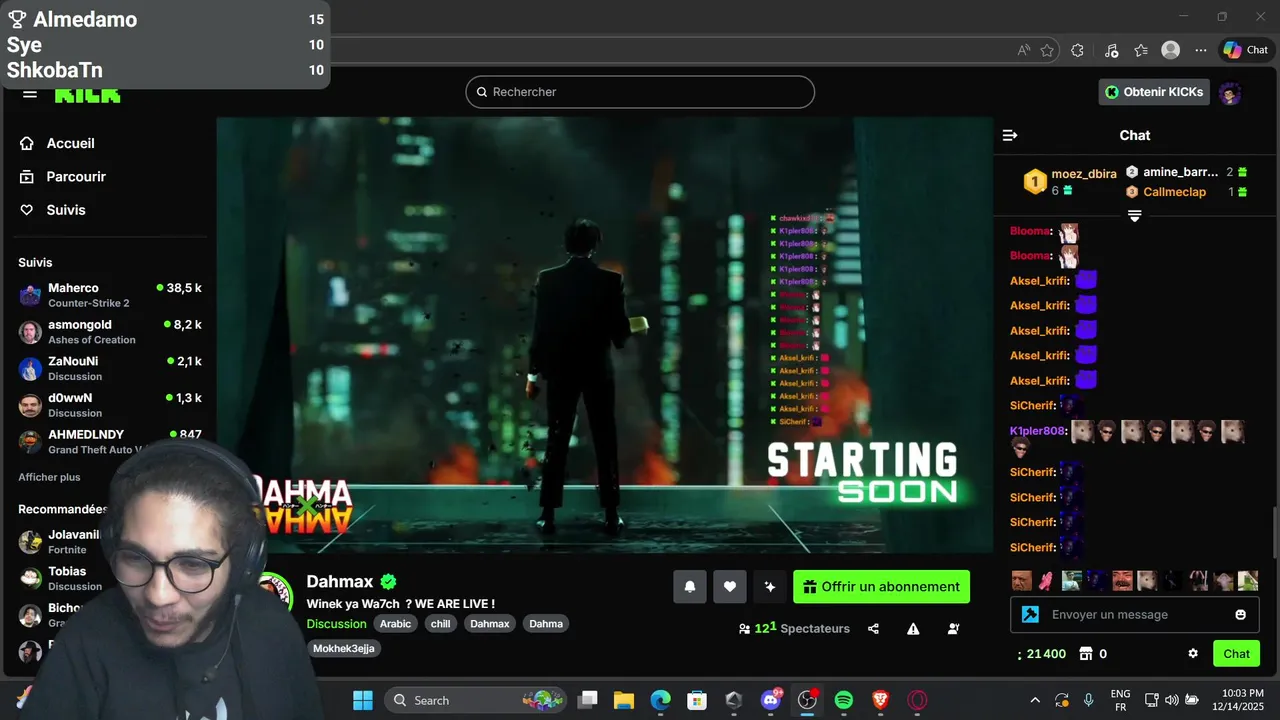Image resolution: width=1280 pixels, height=720 pixels.
Task: Collapse the chat panel icon
Action: 1010,135
